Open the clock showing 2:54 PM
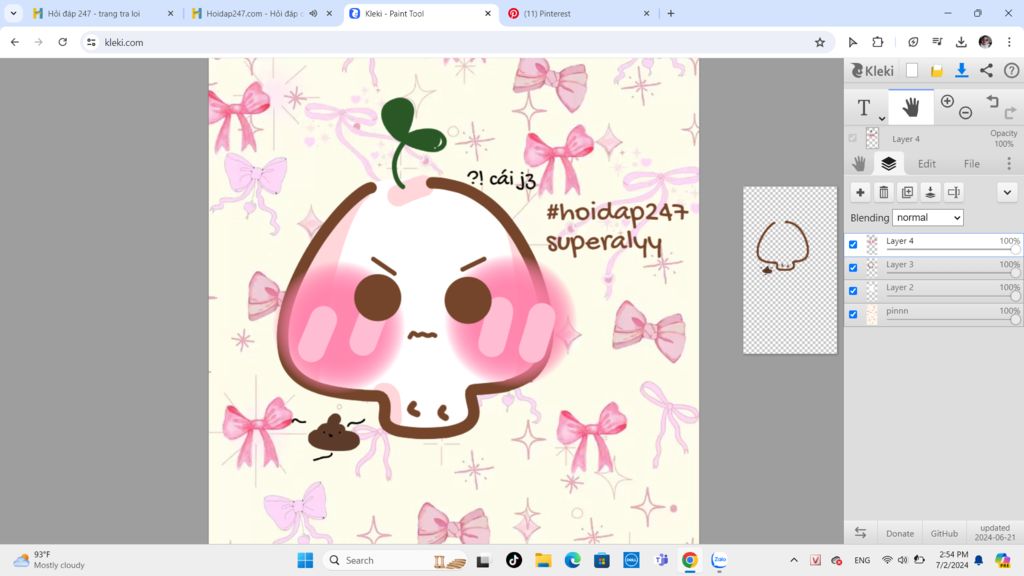 pos(953,560)
